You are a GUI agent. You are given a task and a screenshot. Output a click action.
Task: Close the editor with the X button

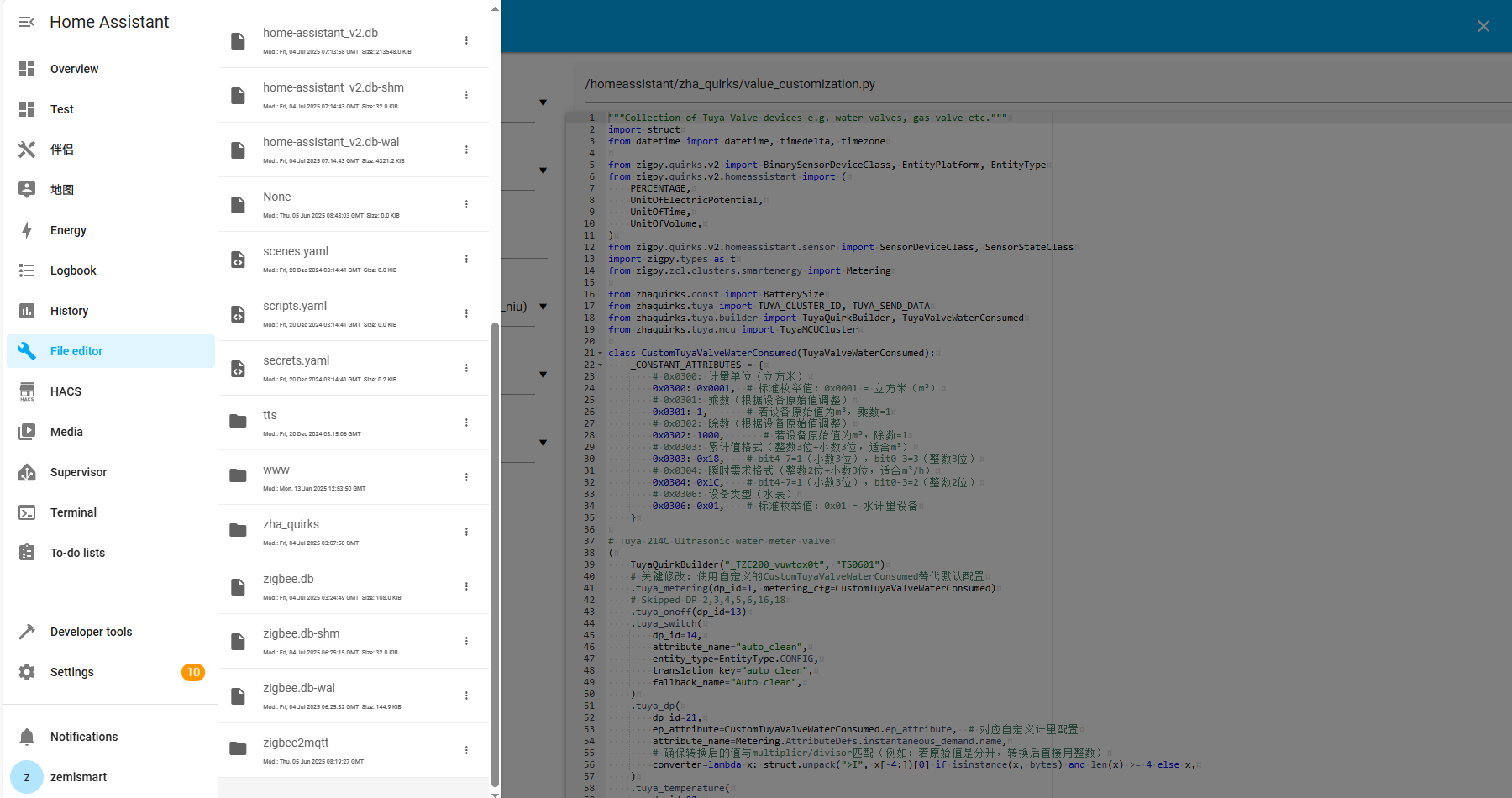click(x=1483, y=26)
